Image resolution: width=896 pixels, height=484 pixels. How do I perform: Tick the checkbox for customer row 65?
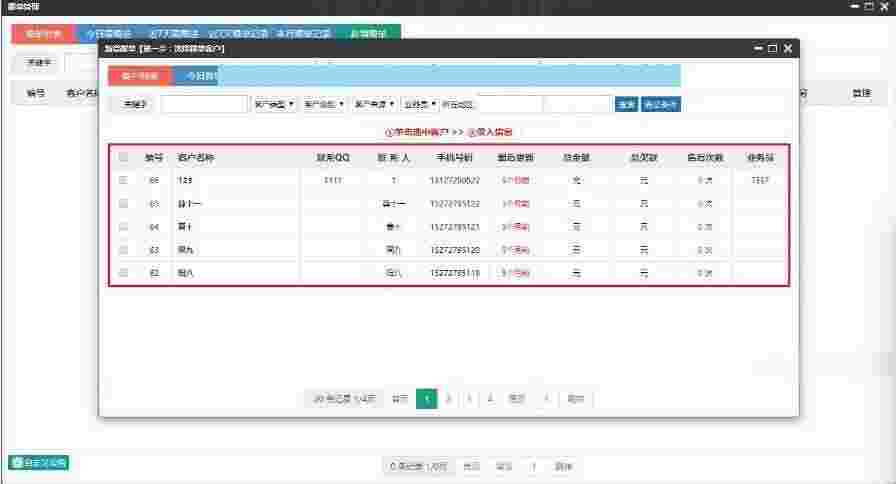click(x=123, y=203)
